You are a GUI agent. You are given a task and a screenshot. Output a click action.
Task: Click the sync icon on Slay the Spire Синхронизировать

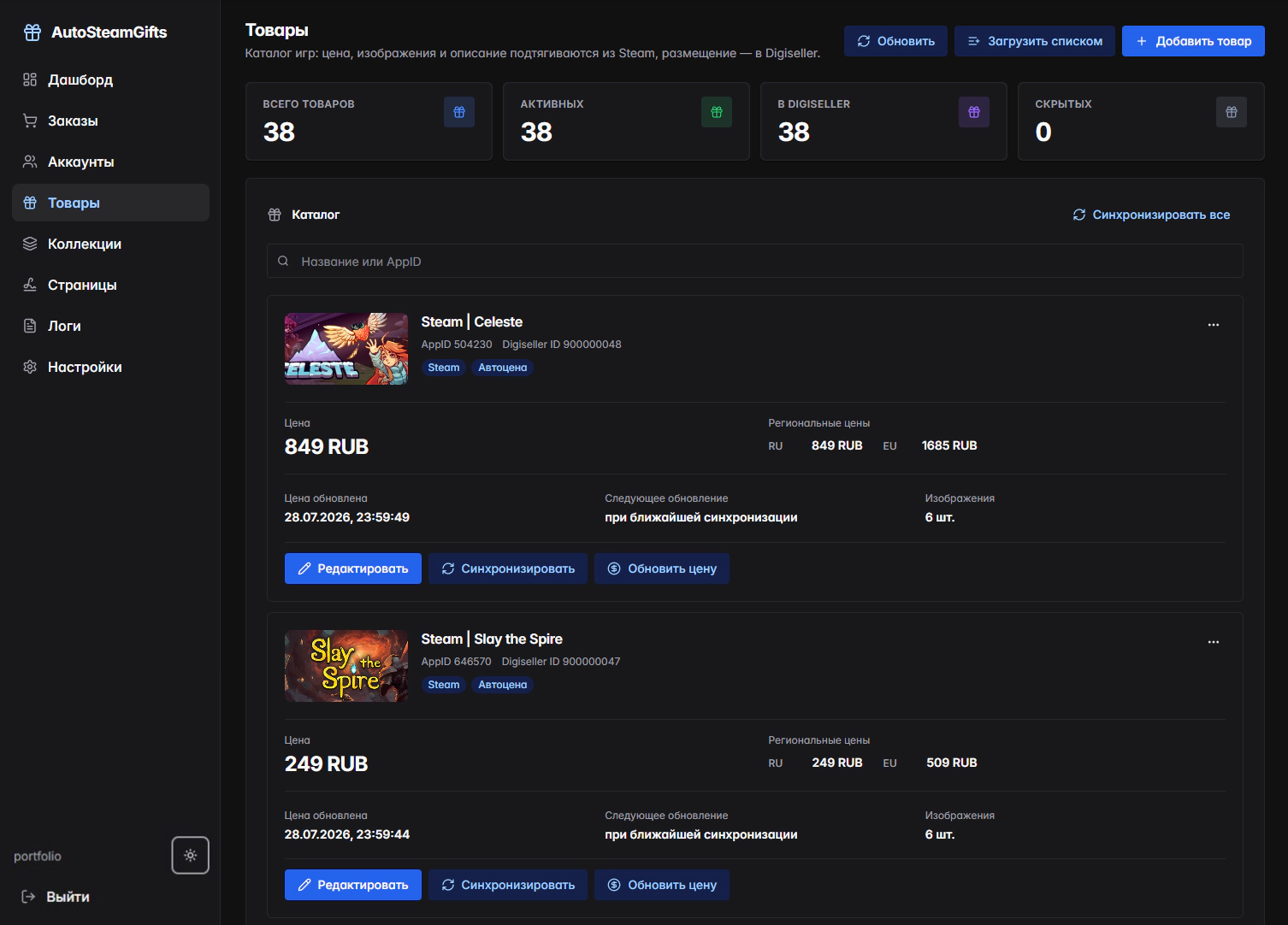448,885
